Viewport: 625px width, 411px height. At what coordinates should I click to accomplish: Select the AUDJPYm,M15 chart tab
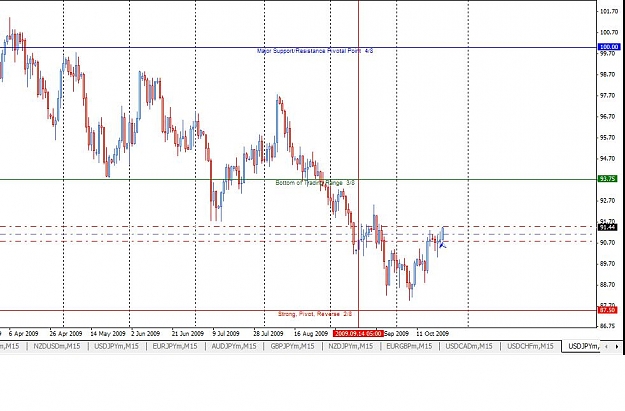234,346
